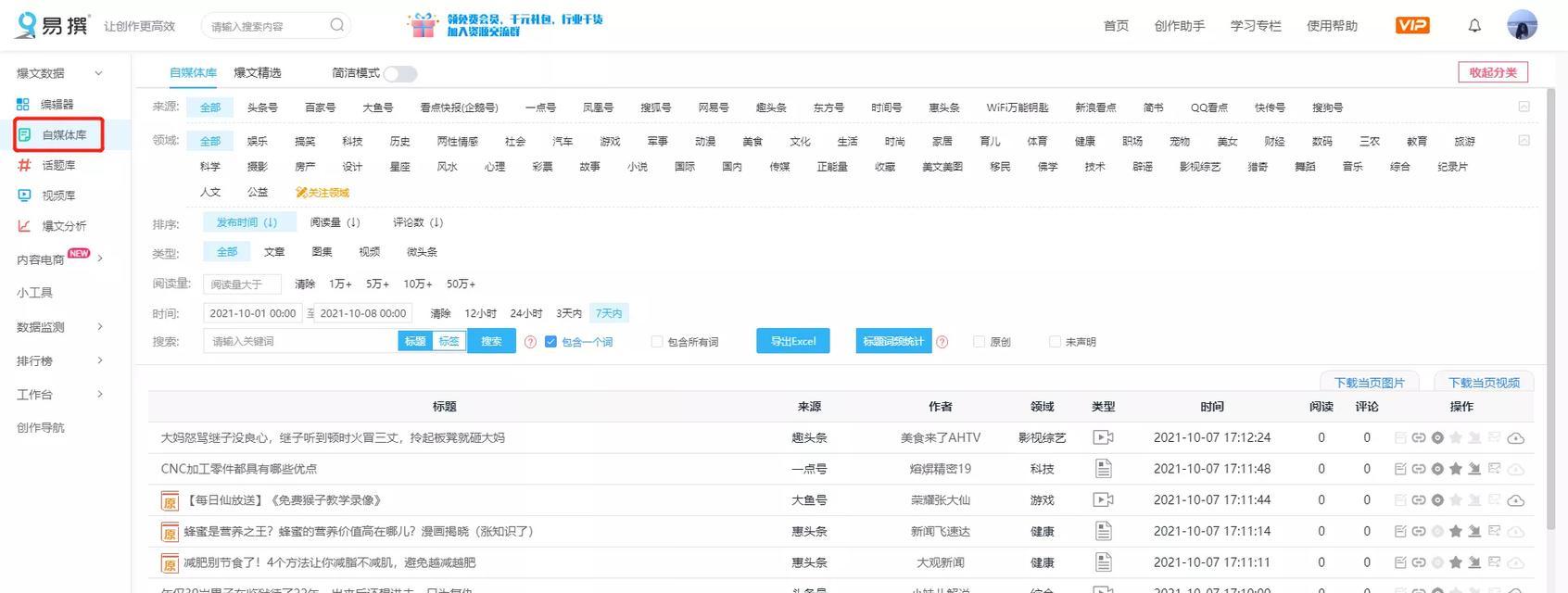Select the 标签 search mode toggle
The height and width of the screenshot is (593, 1568).
[x=449, y=342]
